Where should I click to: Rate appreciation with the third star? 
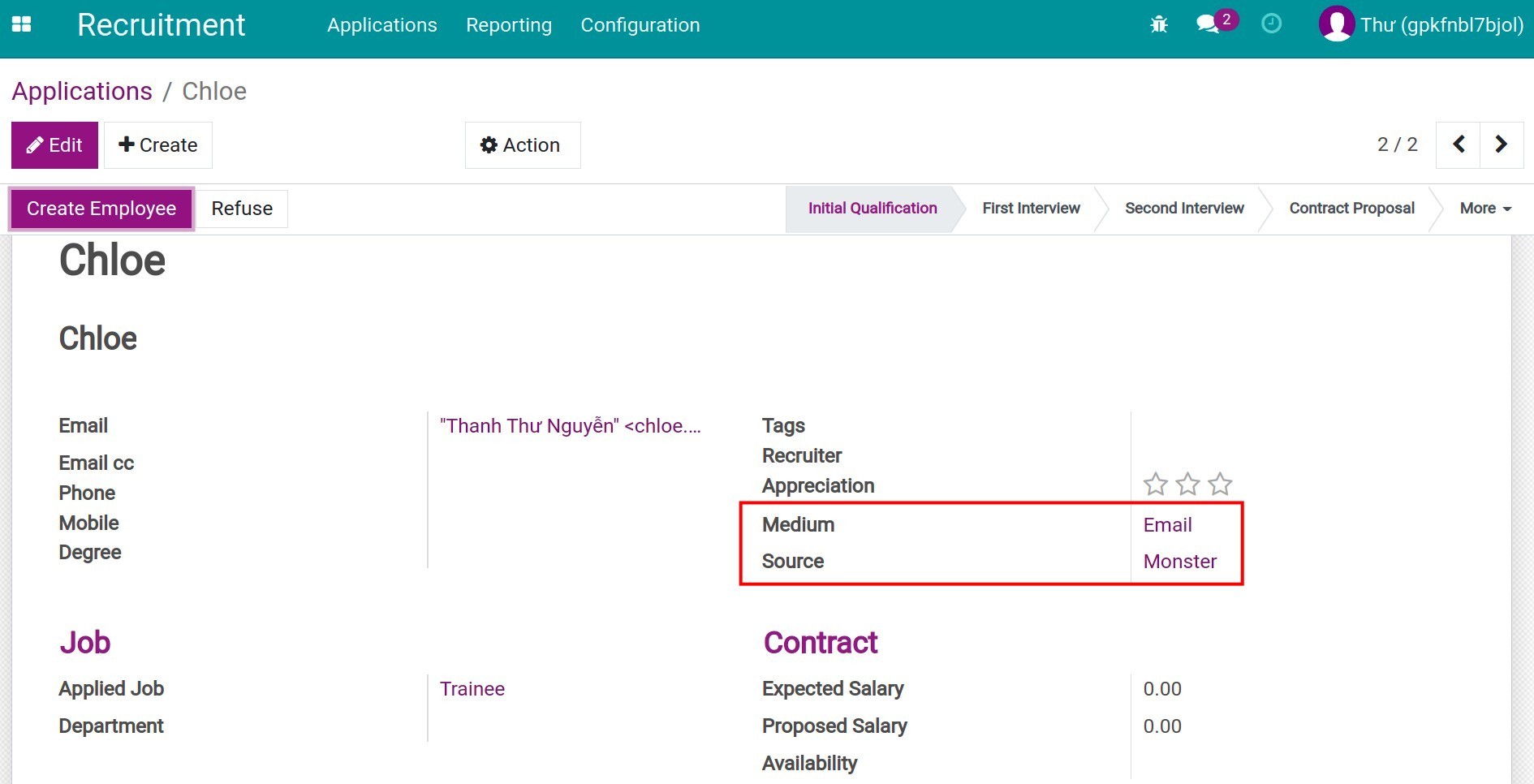click(1218, 484)
